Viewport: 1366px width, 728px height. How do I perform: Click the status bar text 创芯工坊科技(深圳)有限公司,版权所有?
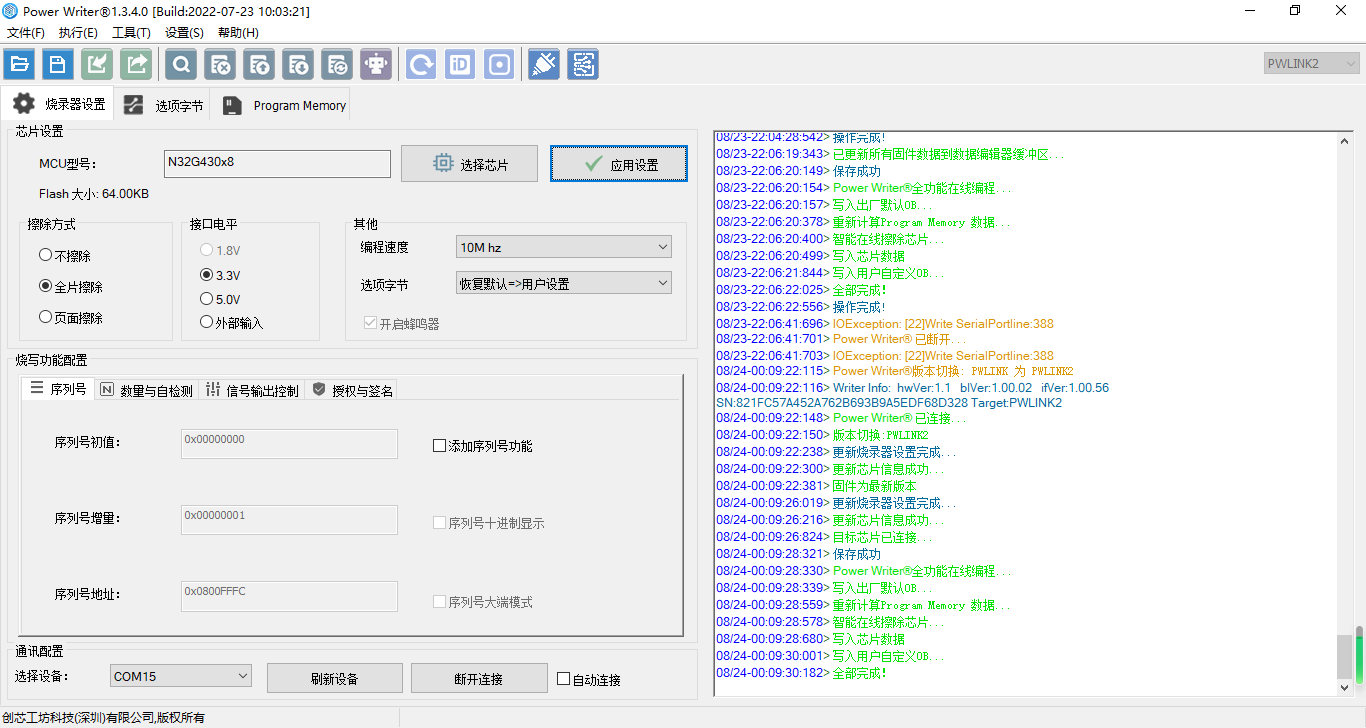pyautogui.click(x=104, y=718)
